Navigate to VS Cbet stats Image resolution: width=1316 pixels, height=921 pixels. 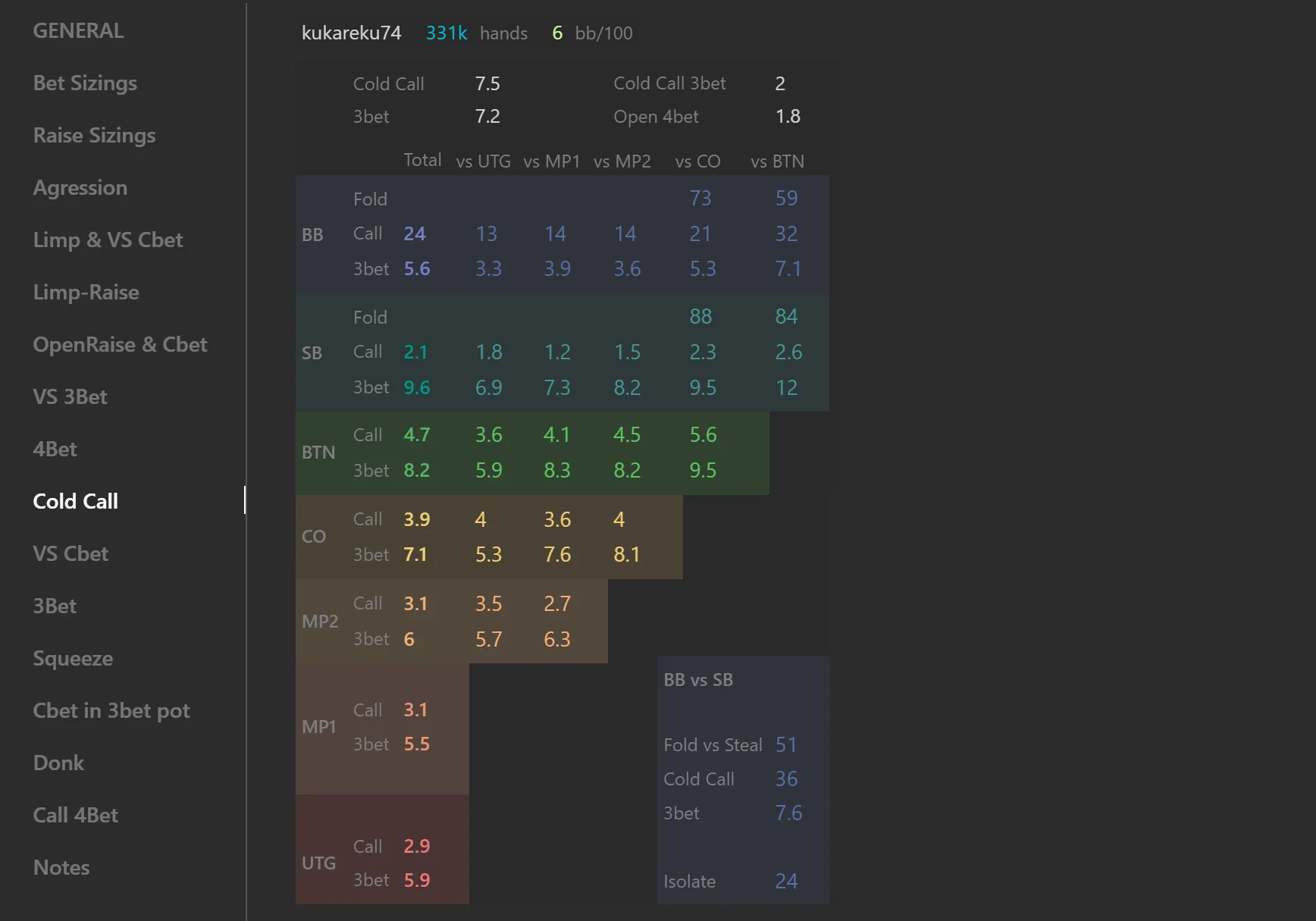coord(70,554)
